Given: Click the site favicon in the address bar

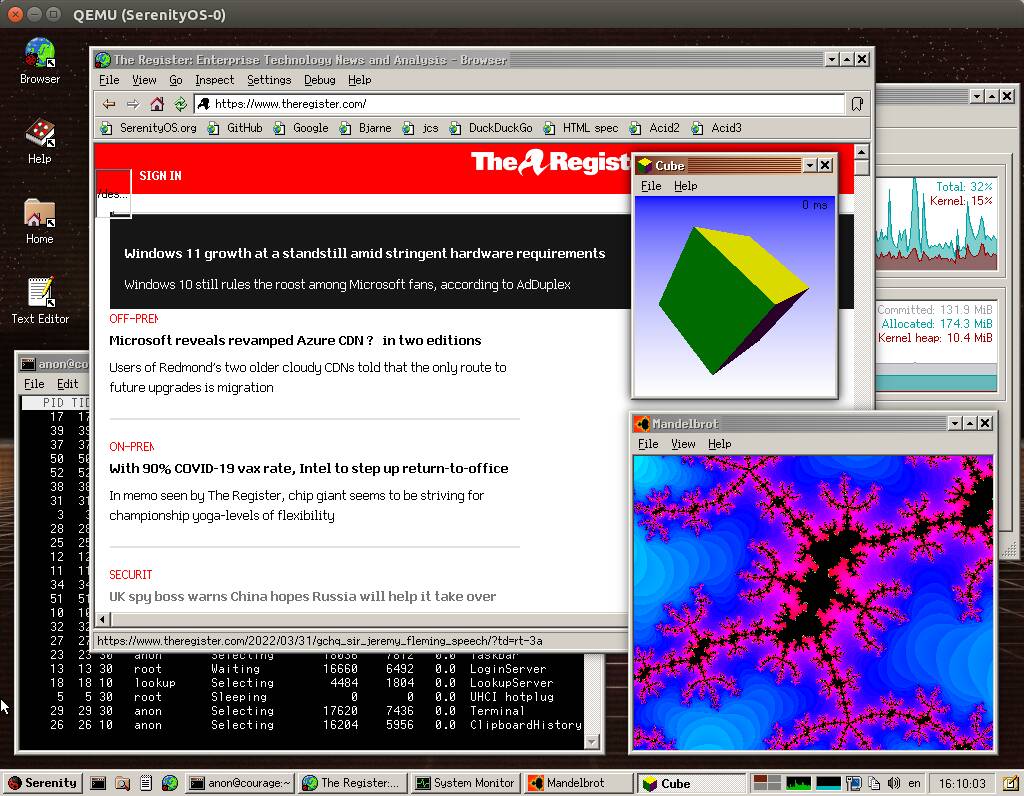Looking at the screenshot, I should coord(204,104).
